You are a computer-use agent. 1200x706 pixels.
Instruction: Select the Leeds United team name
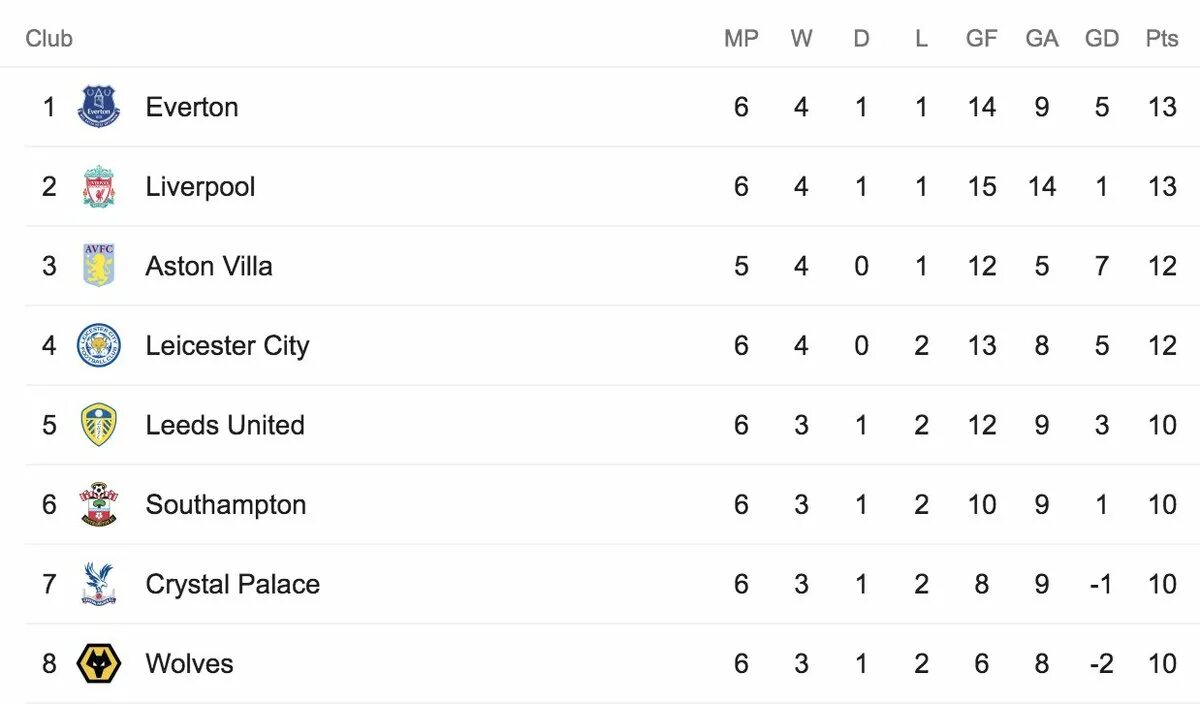pyautogui.click(x=225, y=425)
